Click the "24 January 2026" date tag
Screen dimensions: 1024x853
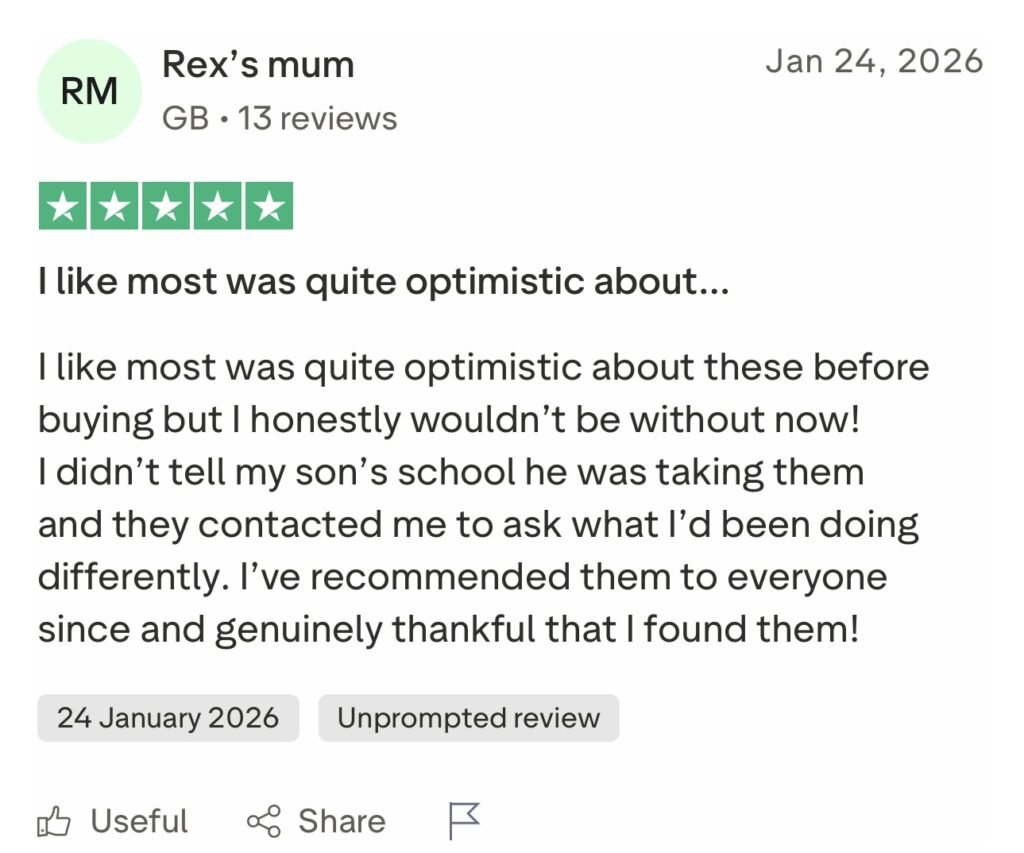click(168, 718)
